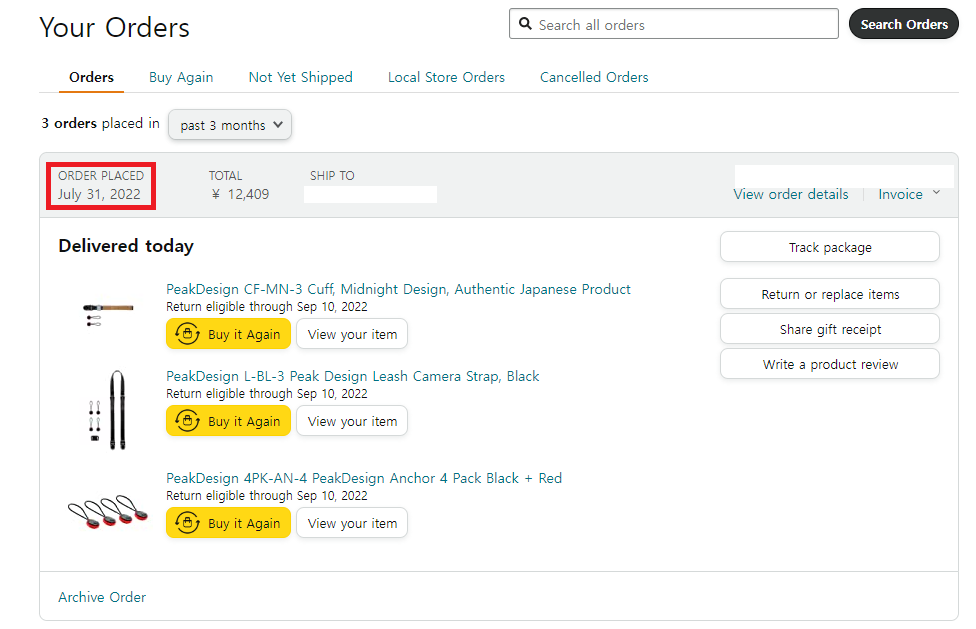Screen dimensions: 976x629
Task: Click the Your Orders page heading
Action: click(x=115, y=27)
